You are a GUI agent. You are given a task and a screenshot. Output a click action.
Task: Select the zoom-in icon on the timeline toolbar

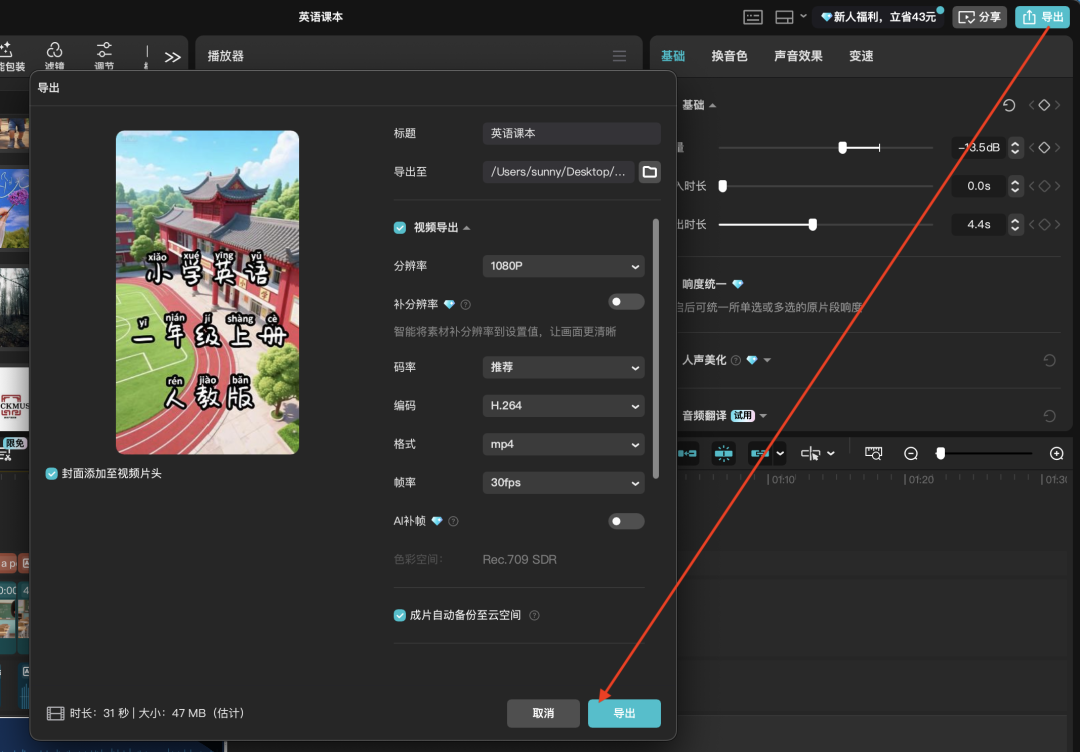[x=1056, y=453]
